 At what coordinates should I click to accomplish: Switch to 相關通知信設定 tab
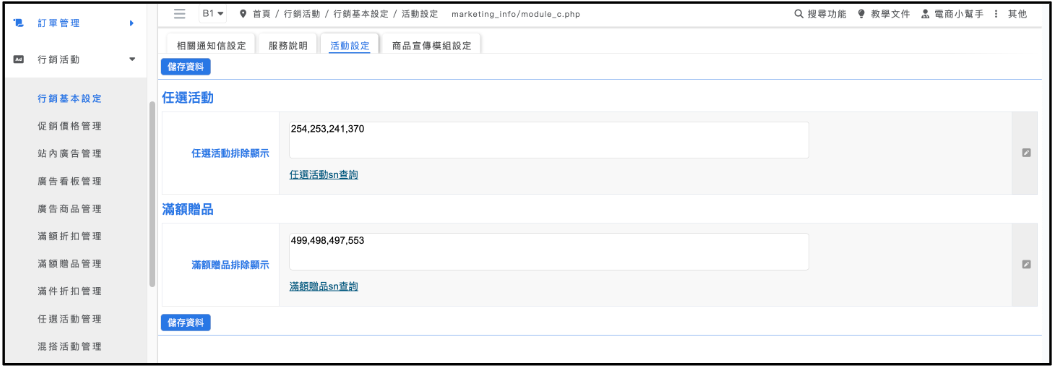click(x=211, y=45)
